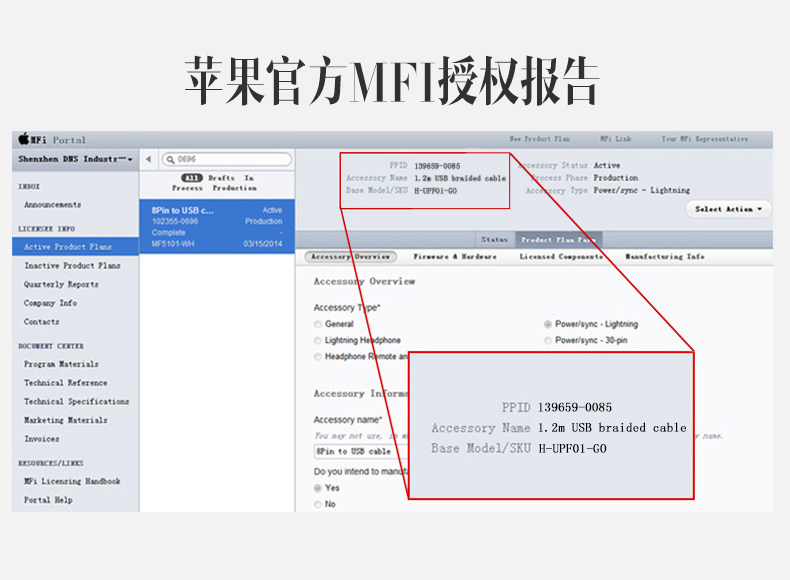This screenshot has height=580, width=790.
Task: Filter list by Production
Action: 234,188
